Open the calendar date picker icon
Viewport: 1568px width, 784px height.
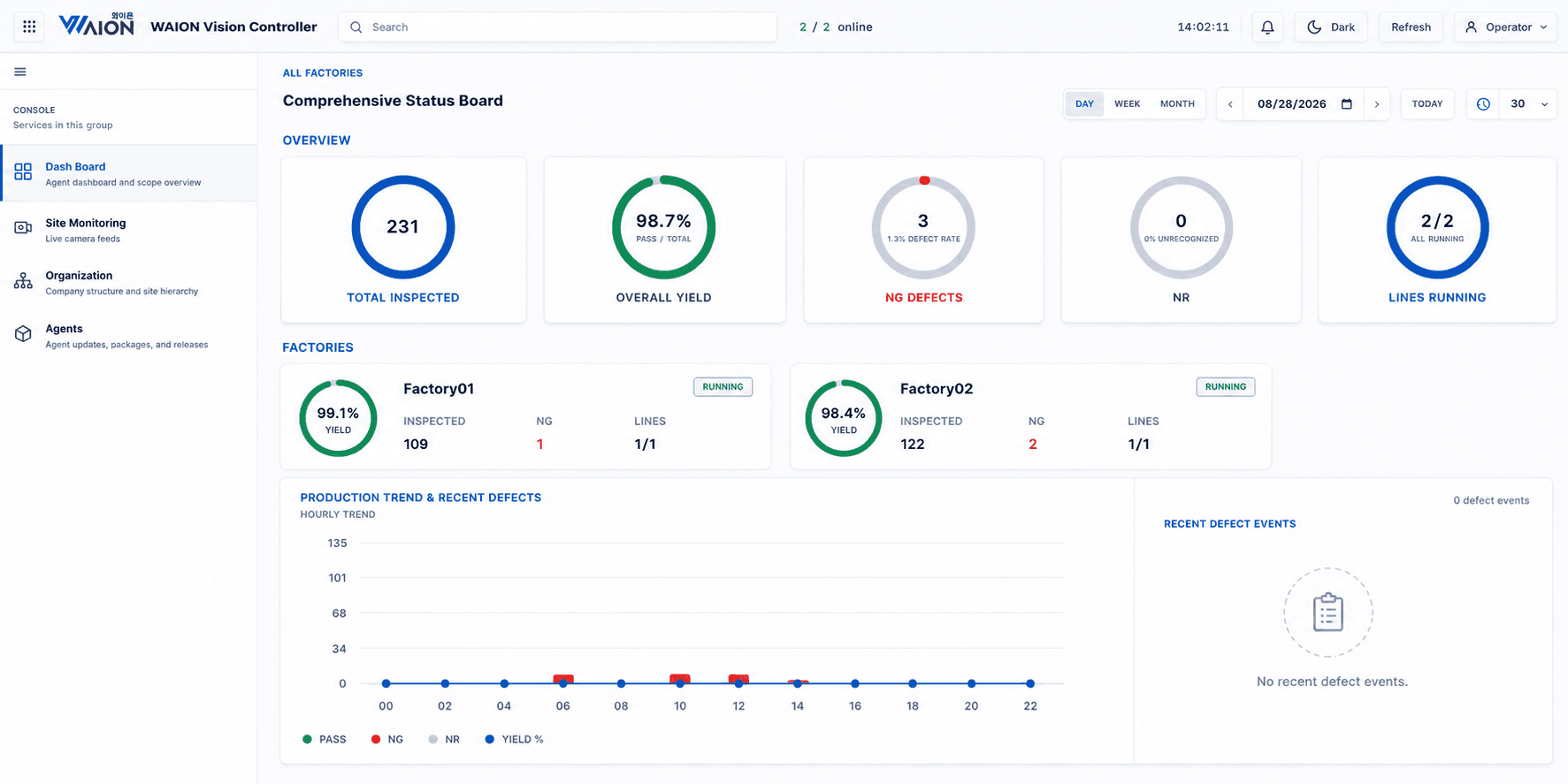click(x=1347, y=103)
